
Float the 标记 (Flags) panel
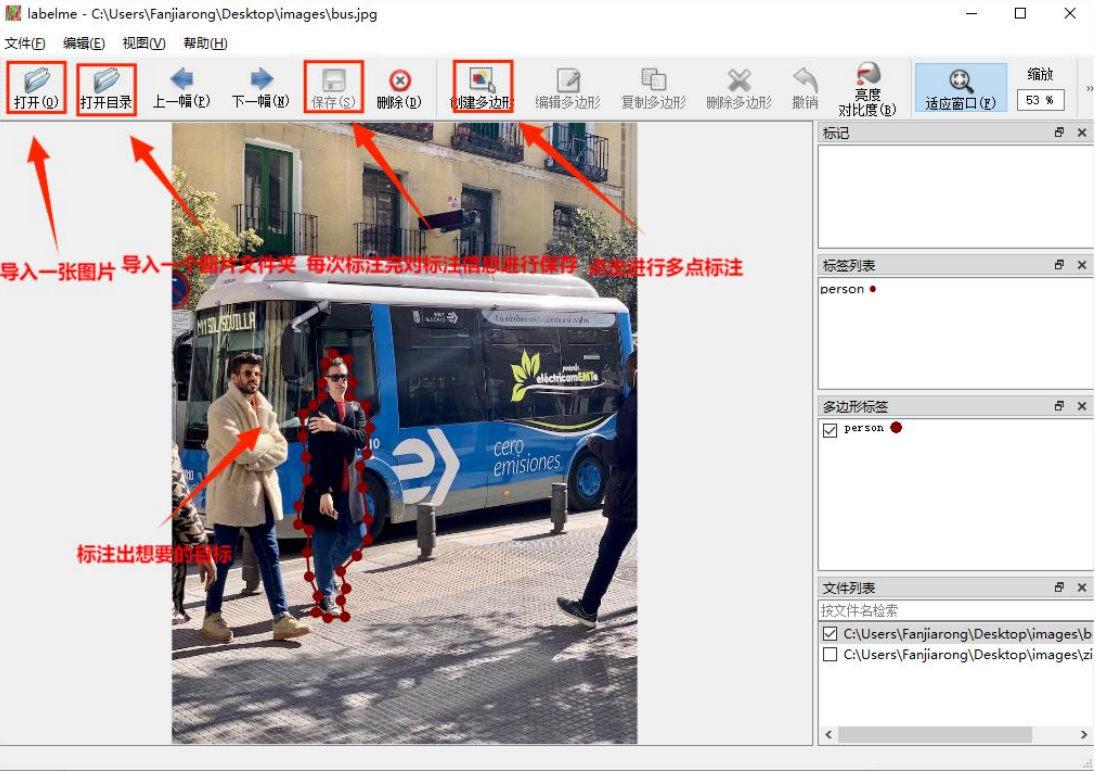click(1059, 132)
